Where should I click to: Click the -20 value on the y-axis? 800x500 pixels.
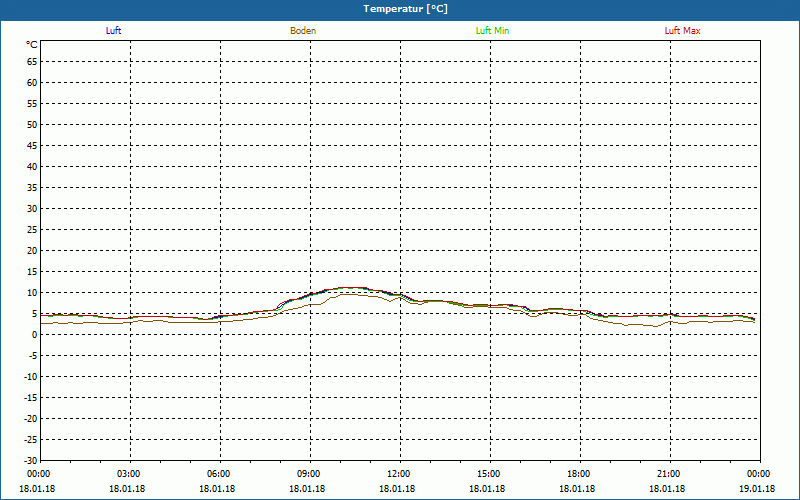tap(31, 419)
